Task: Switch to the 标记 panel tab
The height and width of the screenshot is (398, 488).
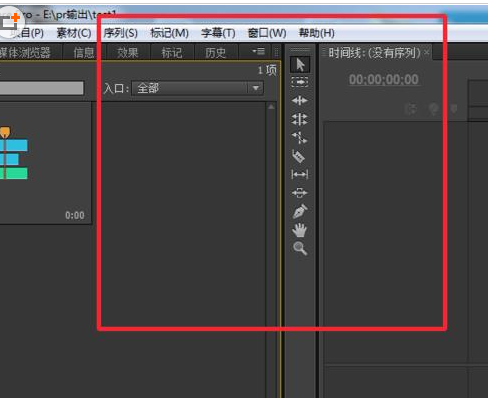Action: point(172,52)
